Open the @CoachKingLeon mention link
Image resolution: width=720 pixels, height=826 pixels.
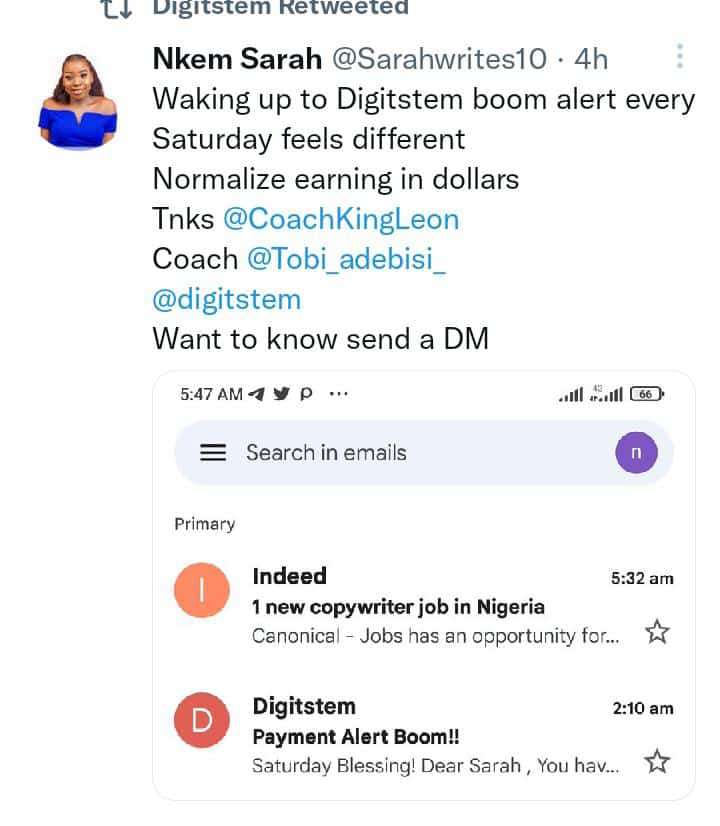click(x=341, y=219)
